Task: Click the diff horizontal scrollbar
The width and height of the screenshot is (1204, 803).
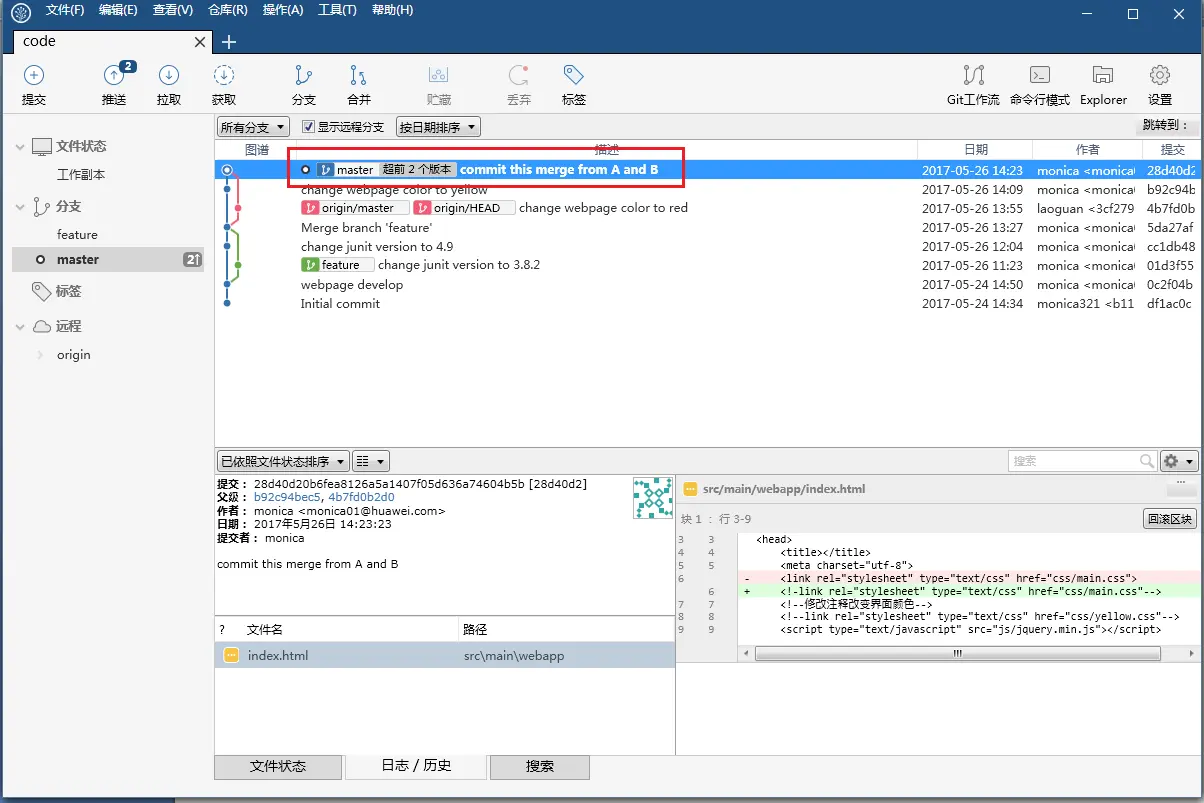Action: (x=957, y=653)
